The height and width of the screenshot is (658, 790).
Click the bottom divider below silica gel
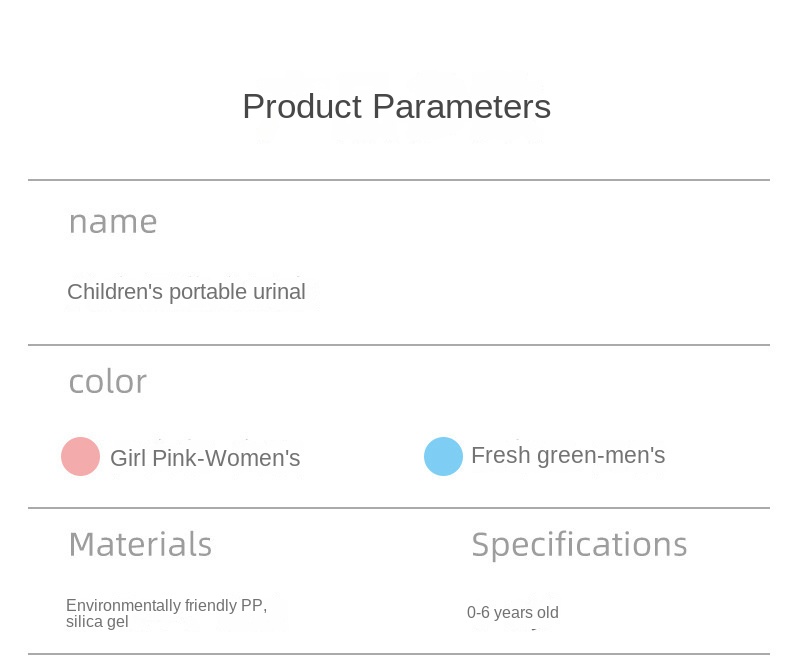click(x=398, y=654)
